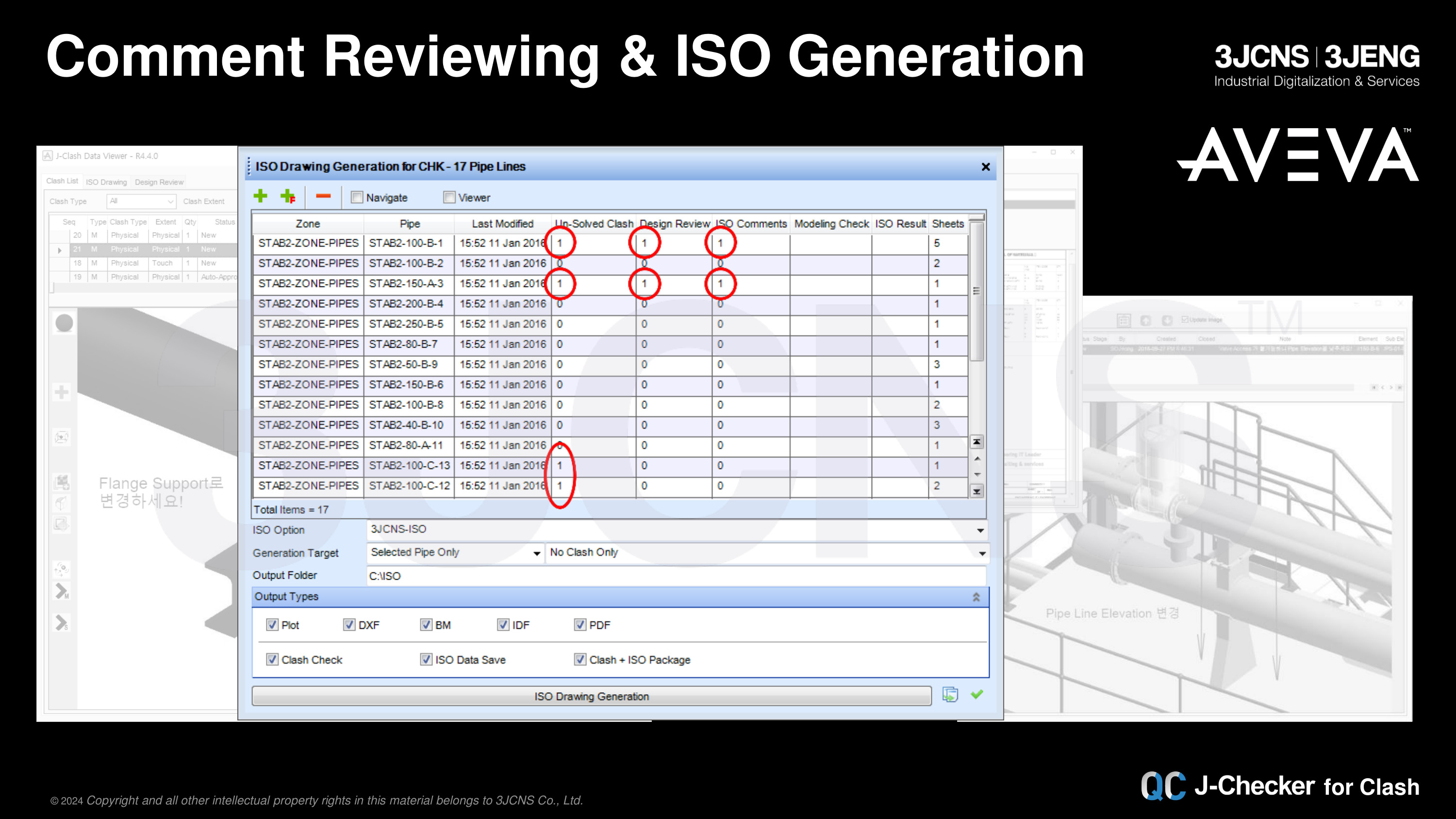Screen dimensions: 1456x819
Task: Select the pipe row STAB2-100-B-1
Action: (x=610, y=243)
